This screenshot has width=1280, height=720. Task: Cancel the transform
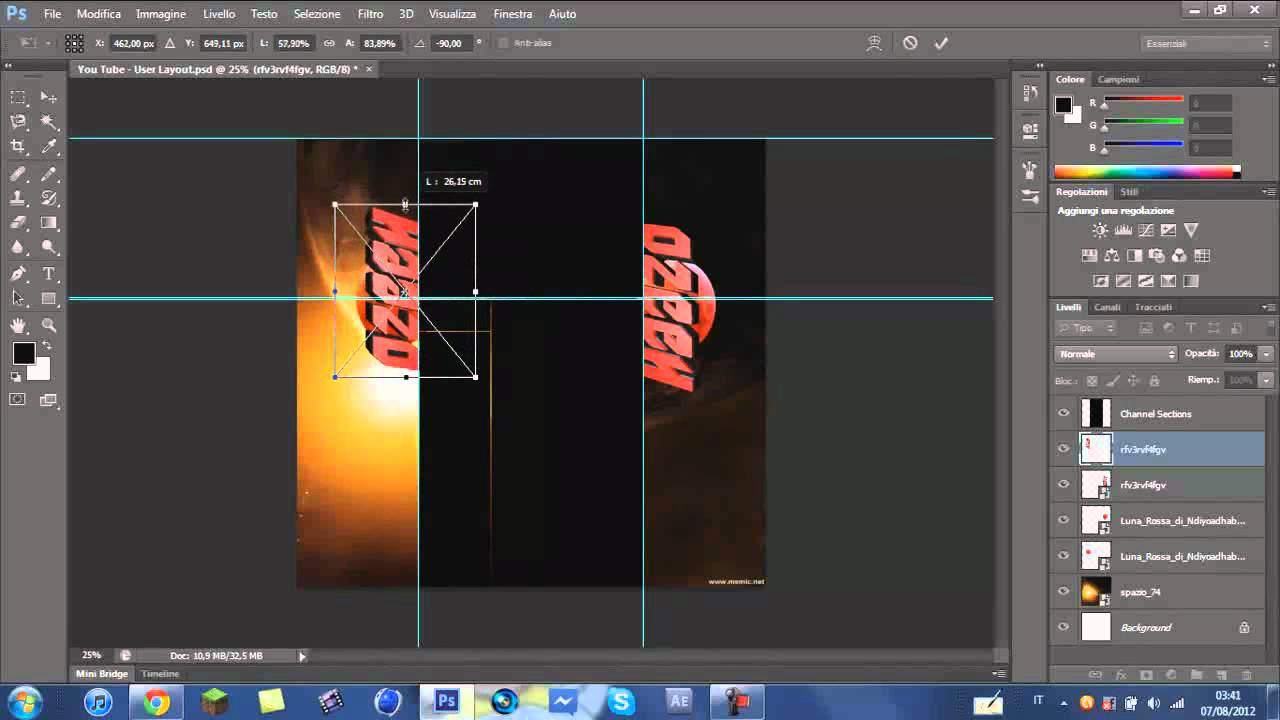(910, 43)
